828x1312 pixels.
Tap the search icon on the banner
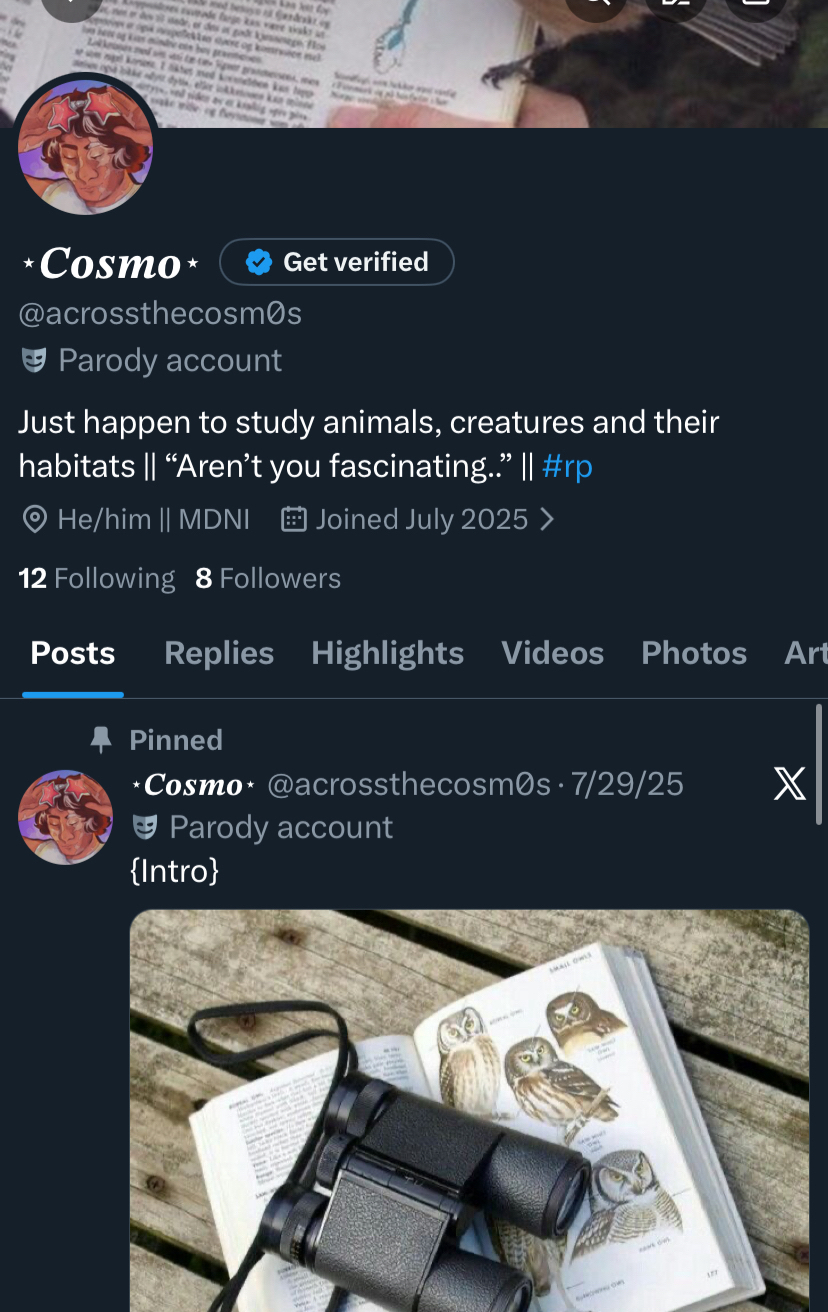click(597, 5)
